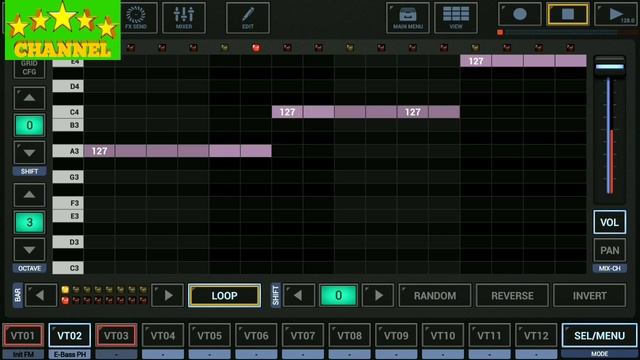The width and height of the screenshot is (640, 360).
Task: Select track VT04
Action: tap(163, 336)
